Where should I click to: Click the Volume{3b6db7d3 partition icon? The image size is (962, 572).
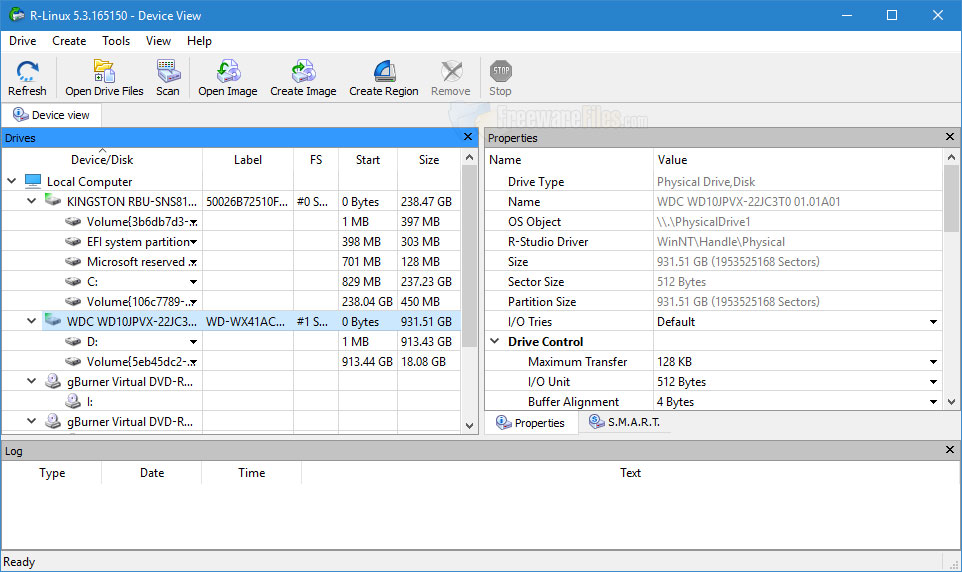click(73, 221)
